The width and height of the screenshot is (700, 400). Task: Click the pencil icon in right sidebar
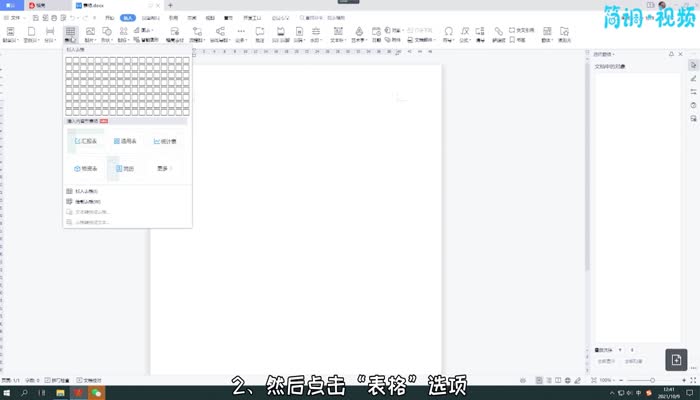[x=693, y=78]
